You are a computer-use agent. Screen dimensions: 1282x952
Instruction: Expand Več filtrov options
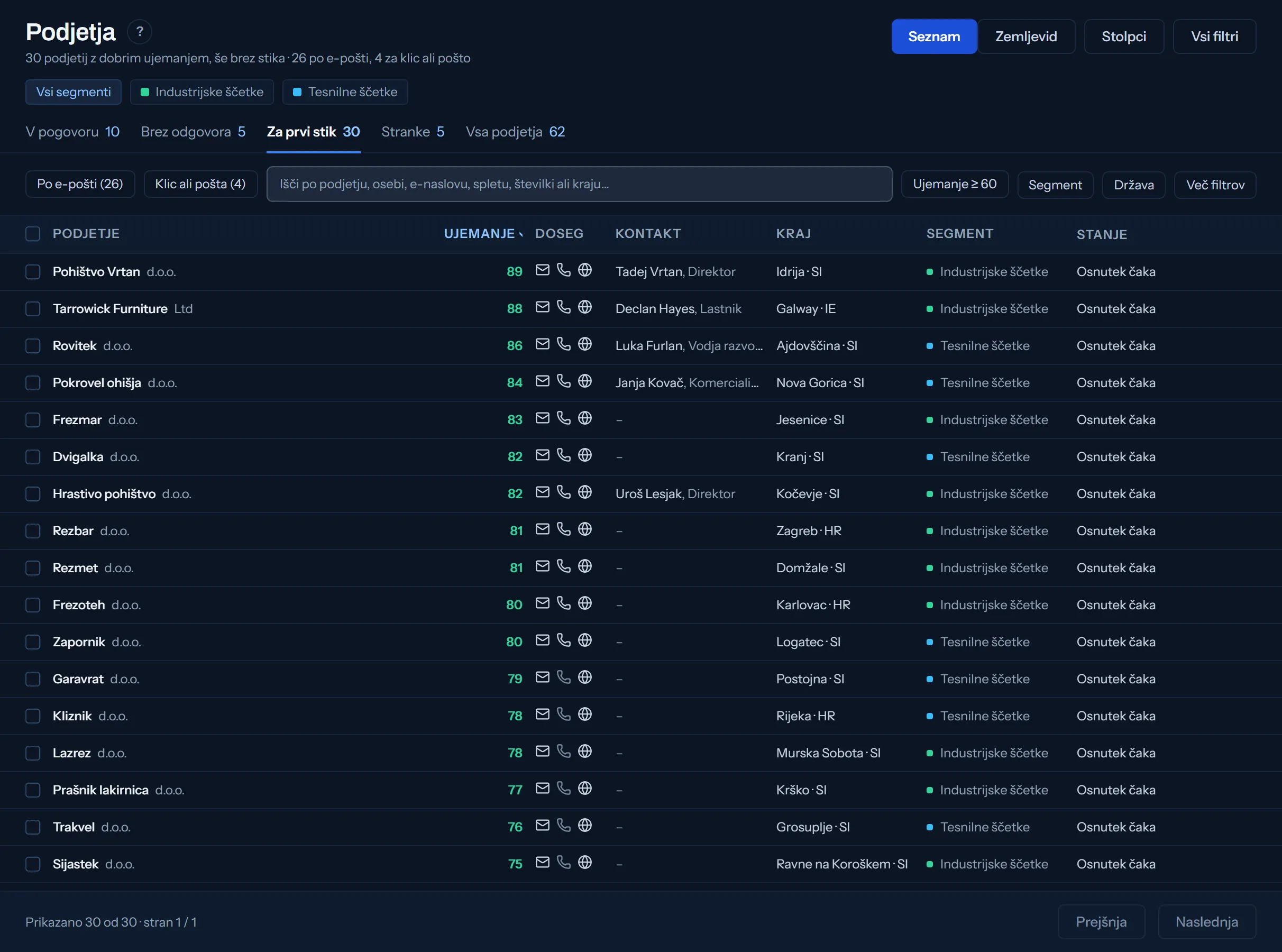(1215, 185)
